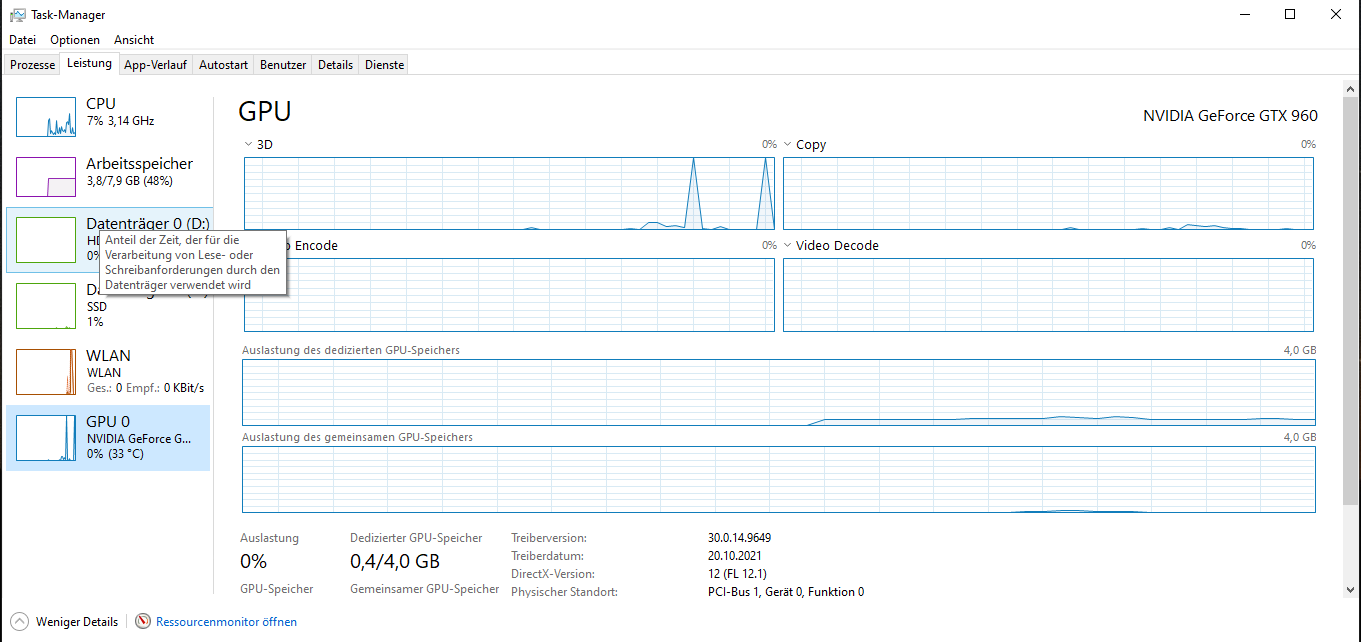The image size is (1361, 642).
Task: Open the Copy engine graph dropdown
Action: 788,145
